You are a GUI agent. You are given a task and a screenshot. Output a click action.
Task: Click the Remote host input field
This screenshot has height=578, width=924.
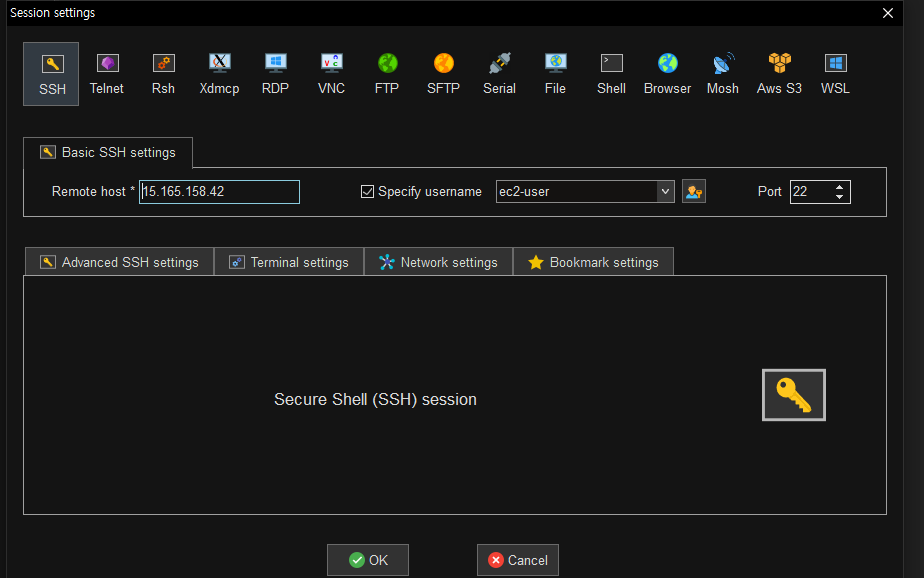219,192
